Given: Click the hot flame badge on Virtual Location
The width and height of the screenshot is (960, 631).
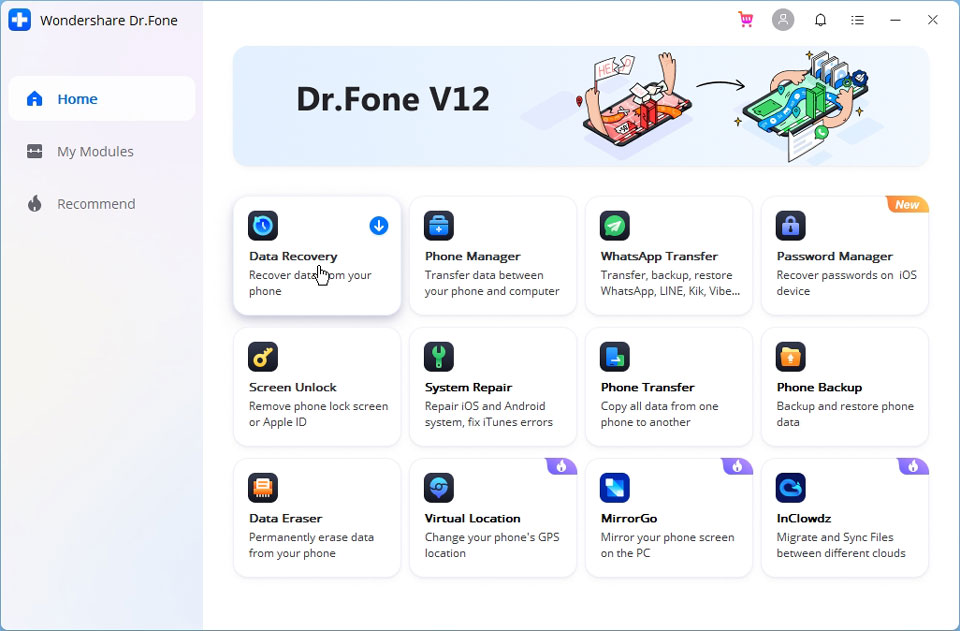Looking at the screenshot, I should click(x=561, y=466).
